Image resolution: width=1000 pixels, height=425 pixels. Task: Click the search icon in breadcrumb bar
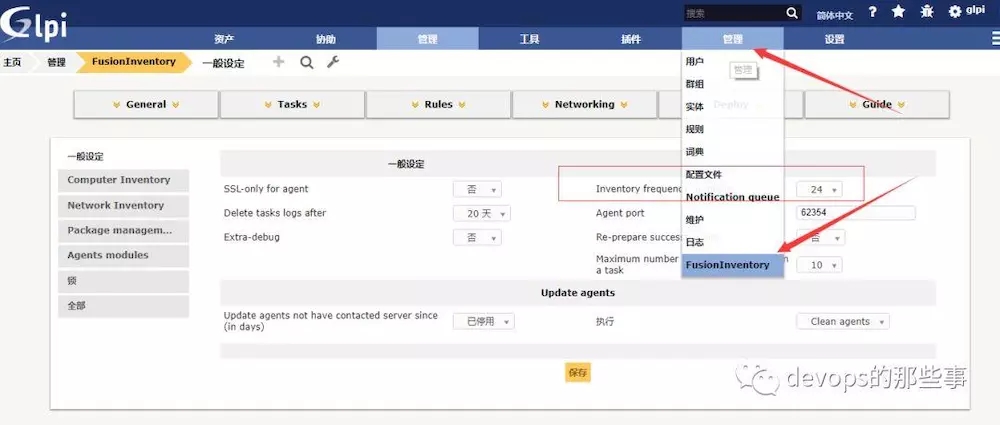point(307,63)
